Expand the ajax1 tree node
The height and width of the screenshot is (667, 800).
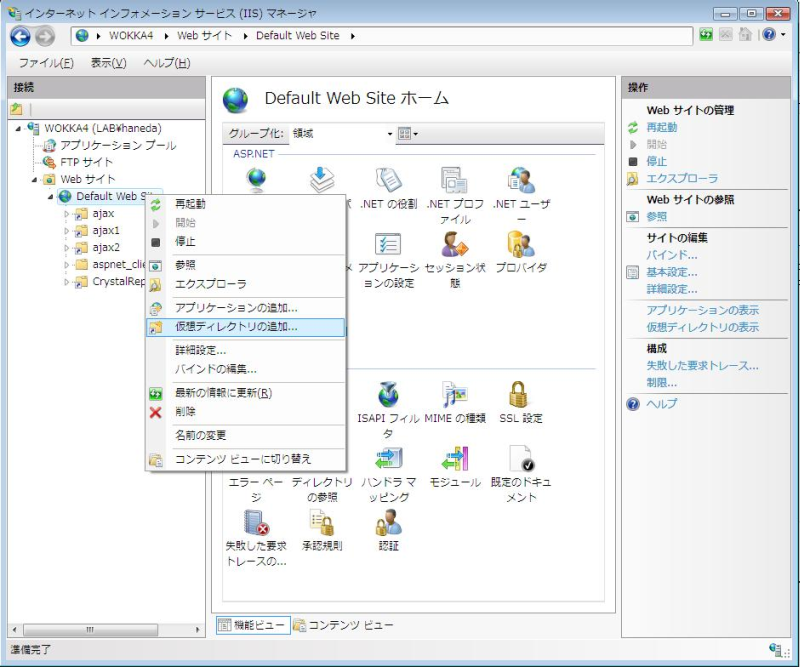(66, 231)
